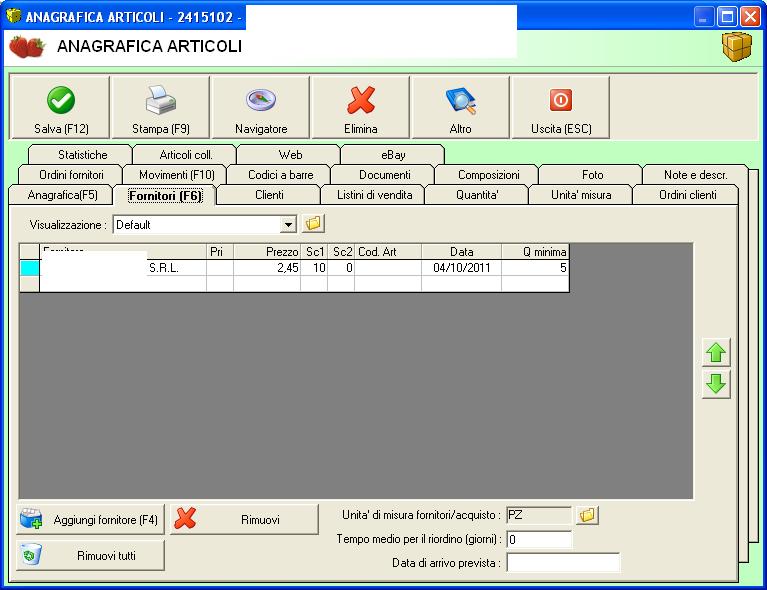Select the Sc2 cell value 0
The height and width of the screenshot is (590, 767).
coord(341,268)
